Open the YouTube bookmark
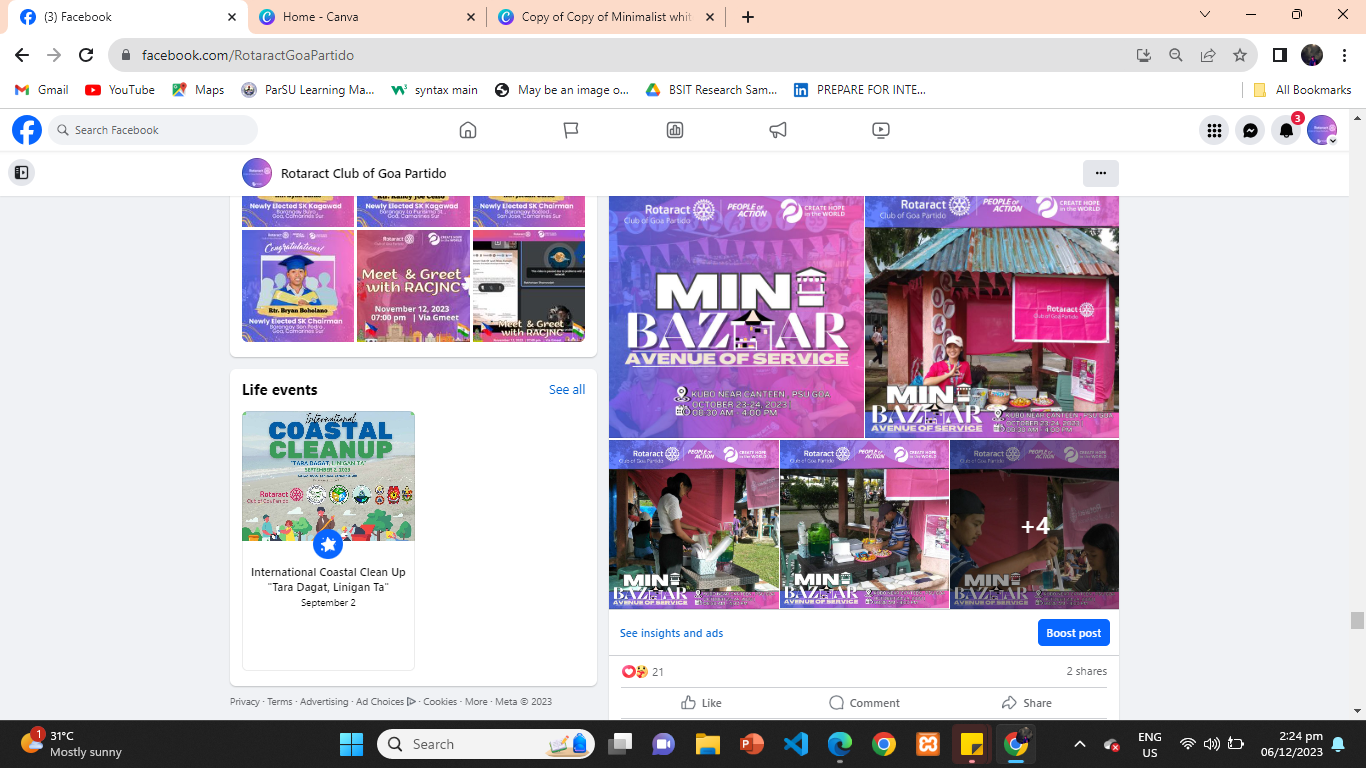The image size is (1366, 768). point(120,89)
